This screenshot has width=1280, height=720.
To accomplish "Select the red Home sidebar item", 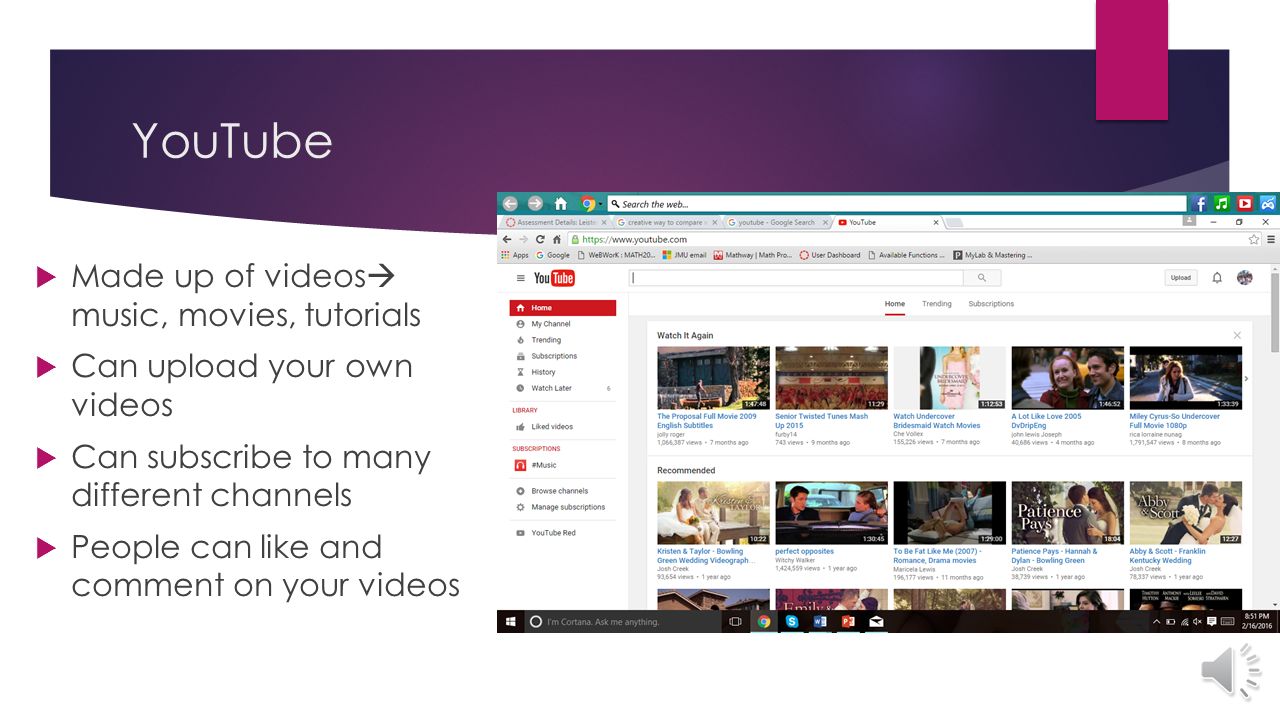I will click(563, 308).
